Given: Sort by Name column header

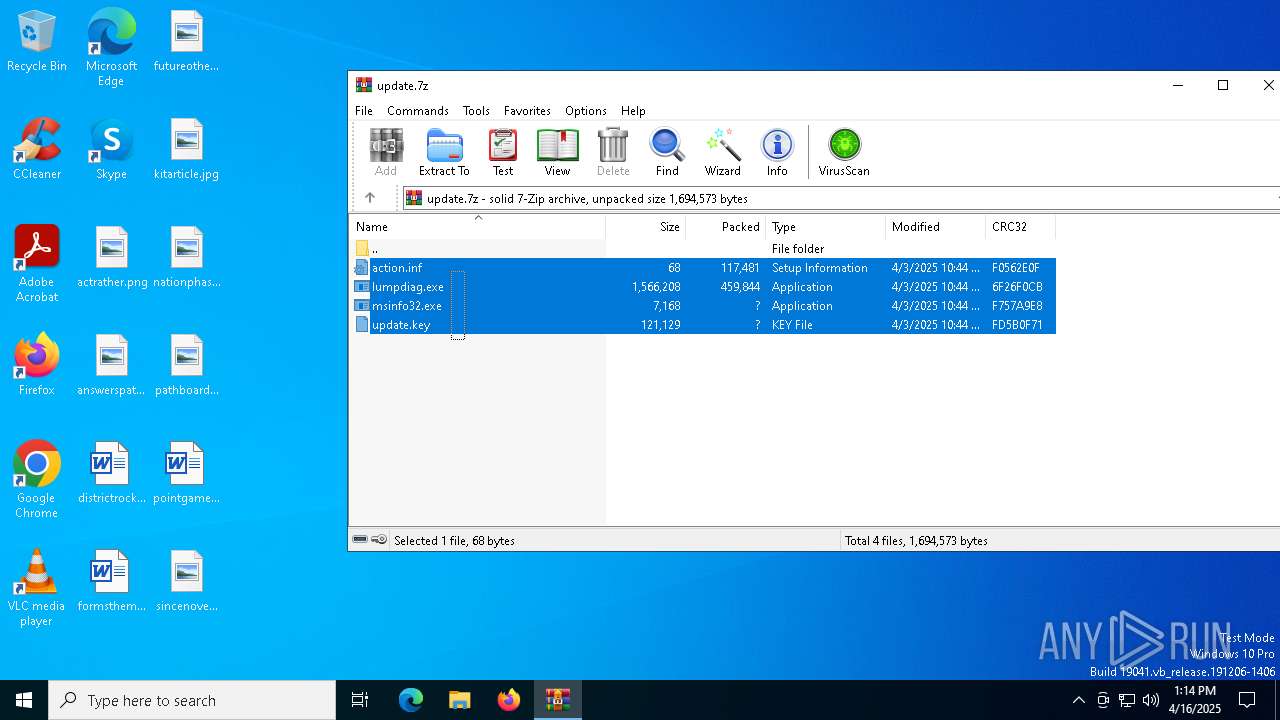Looking at the screenshot, I should point(477,227).
